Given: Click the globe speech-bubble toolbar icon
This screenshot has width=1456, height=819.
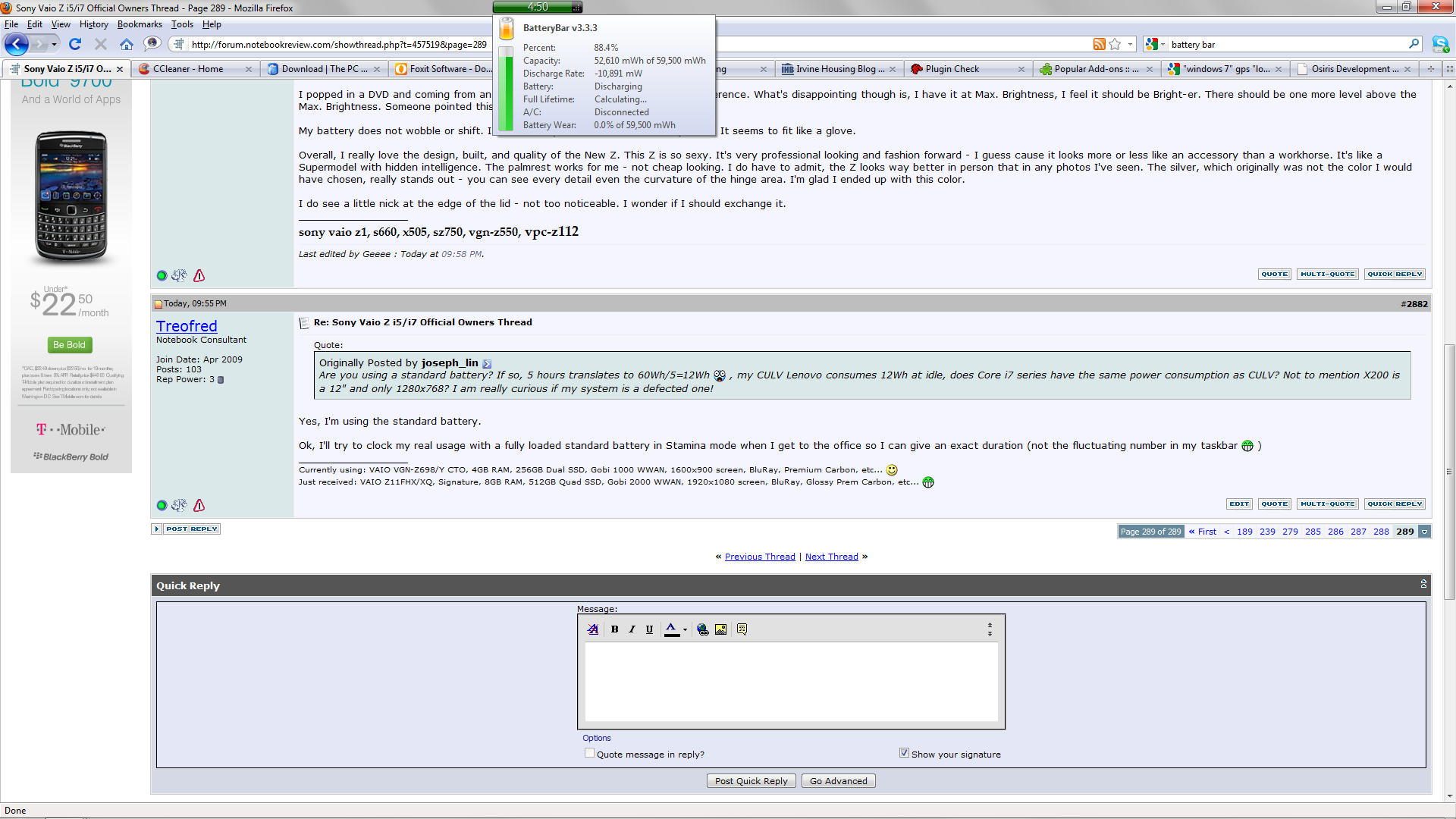Looking at the screenshot, I should coord(152,44).
